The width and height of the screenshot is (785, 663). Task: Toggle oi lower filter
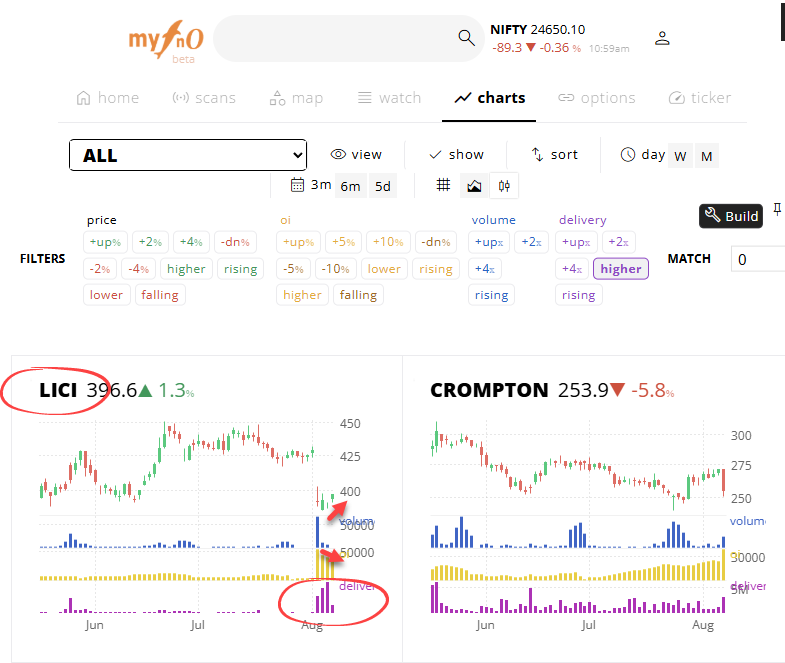[x=384, y=269]
